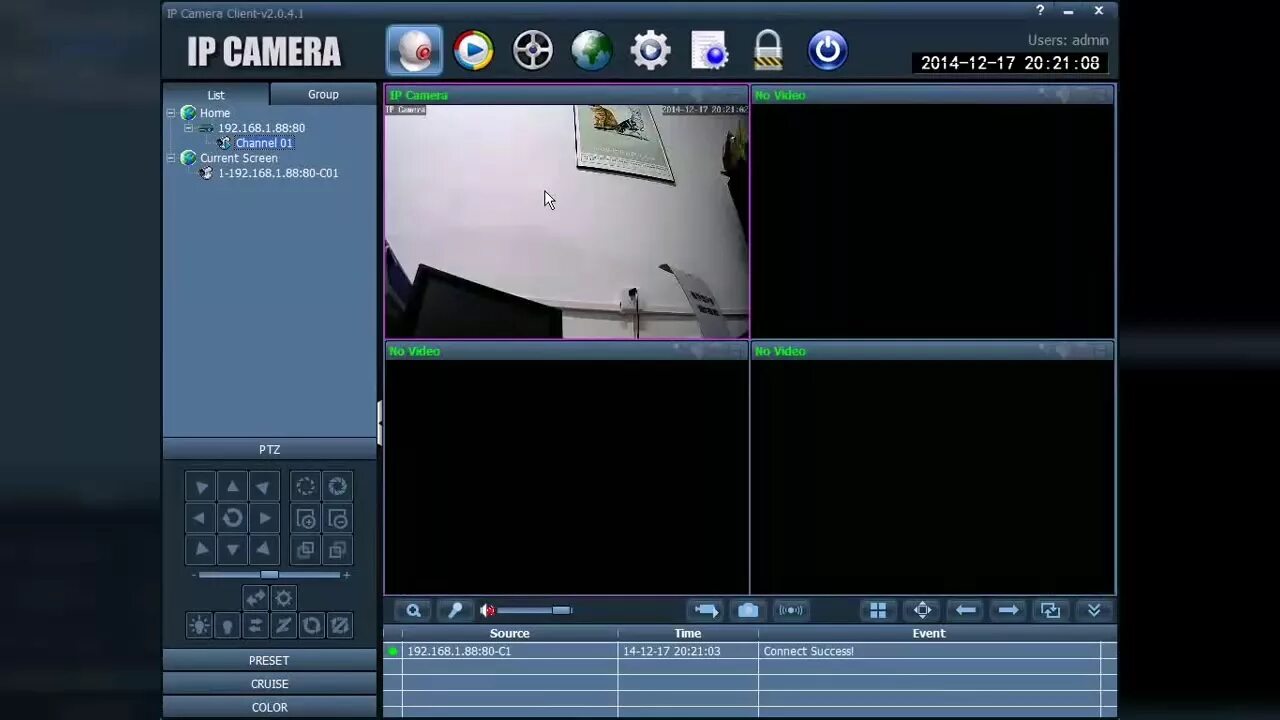
Task: Expand the PRESET panel
Action: [x=270, y=661]
